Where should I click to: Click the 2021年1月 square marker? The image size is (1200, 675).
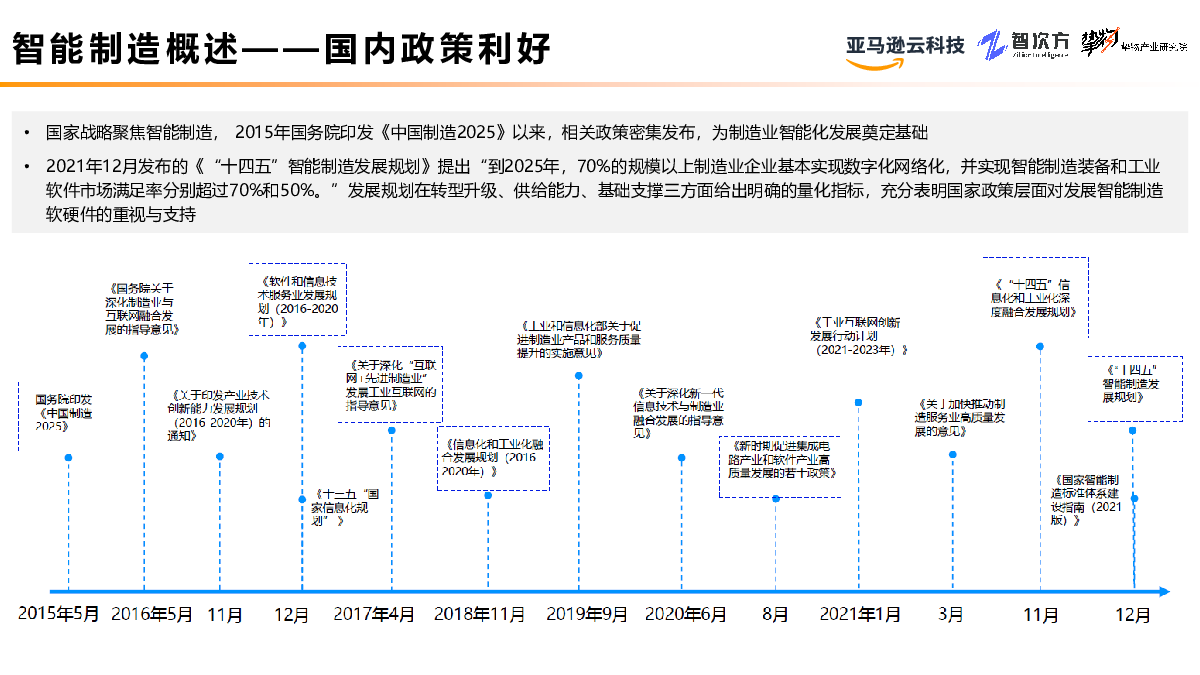(x=858, y=402)
